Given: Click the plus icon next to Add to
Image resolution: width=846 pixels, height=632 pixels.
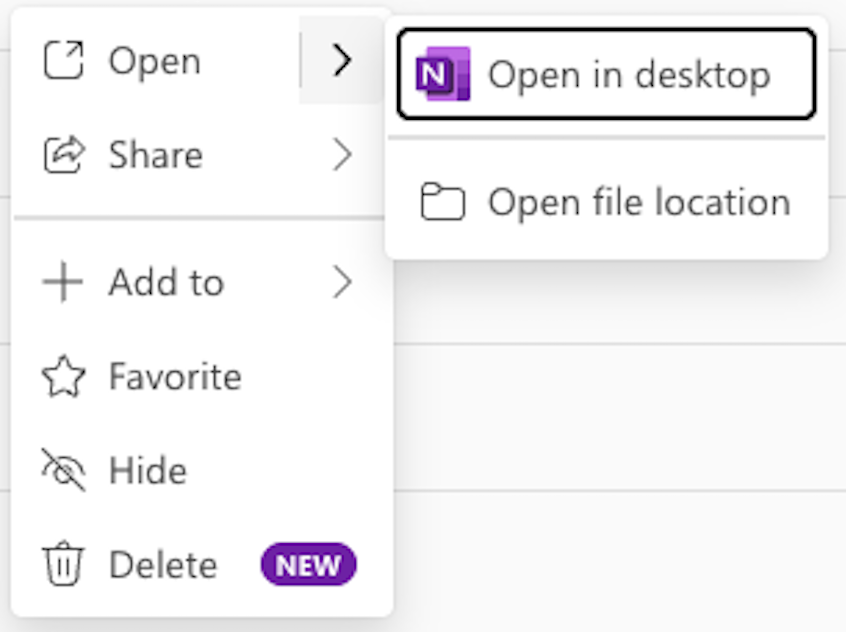Looking at the screenshot, I should tap(63, 282).
